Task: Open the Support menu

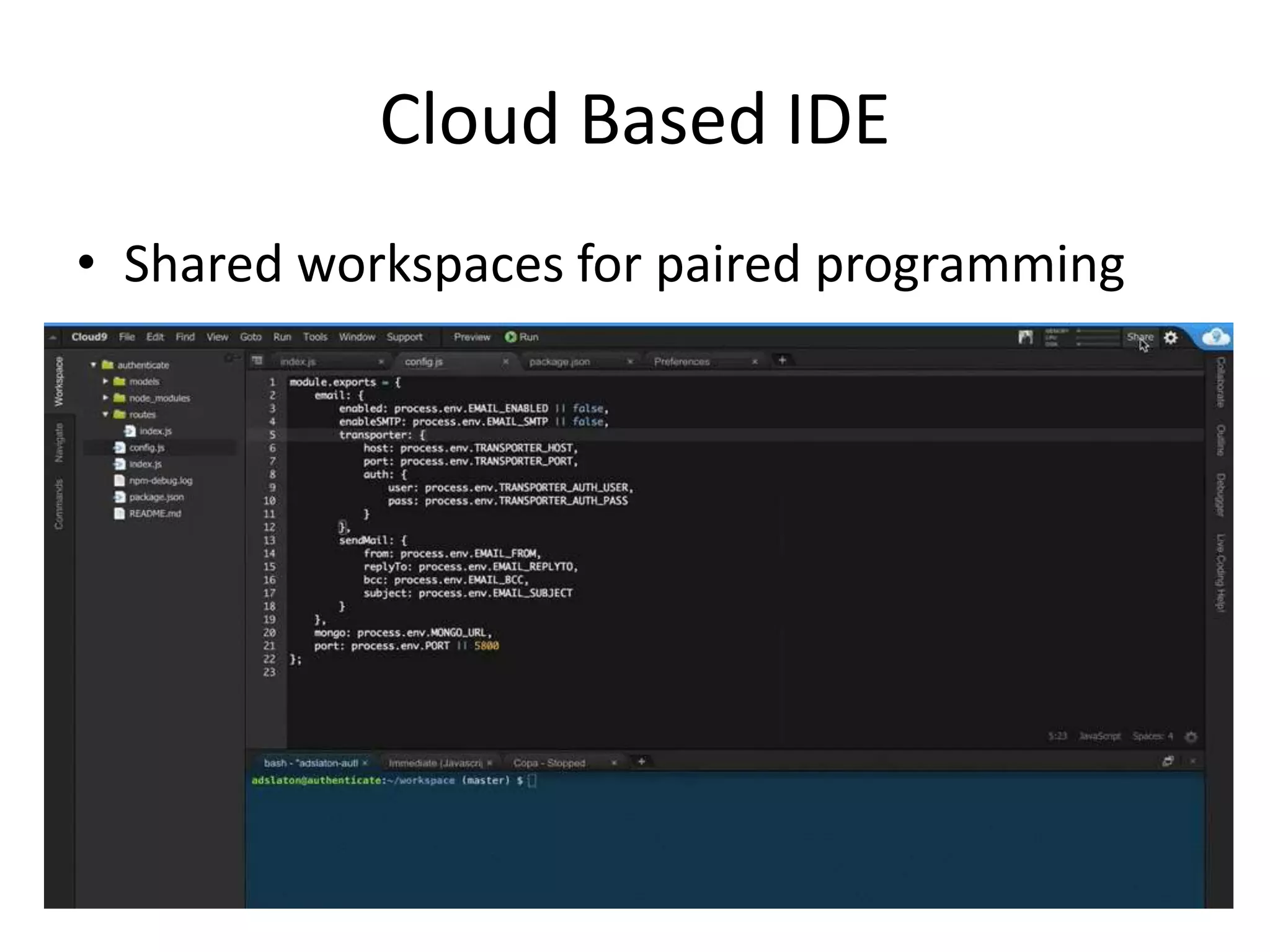Action: pyautogui.click(x=404, y=337)
